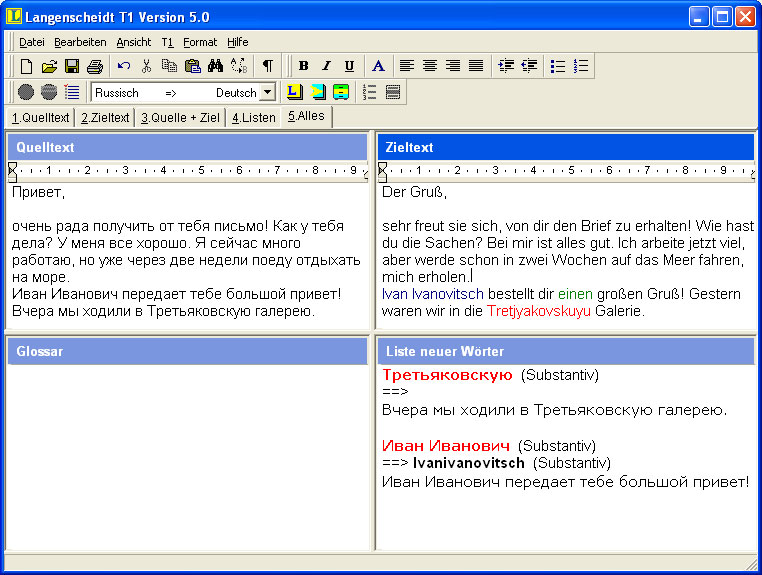762x575 pixels.
Task: Cut selection with scissors icon
Action: [x=146, y=66]
